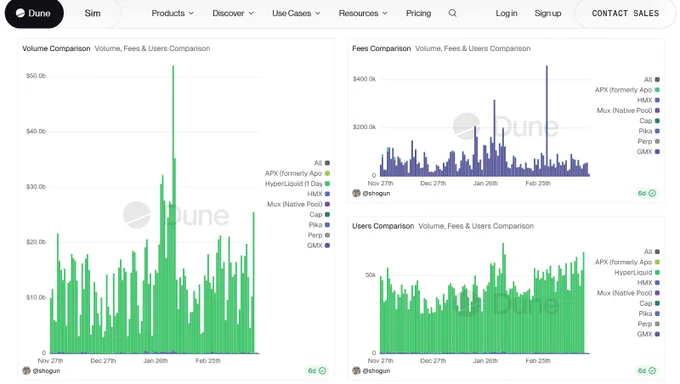Open the search magnifier icon

[x=452, y=13]
